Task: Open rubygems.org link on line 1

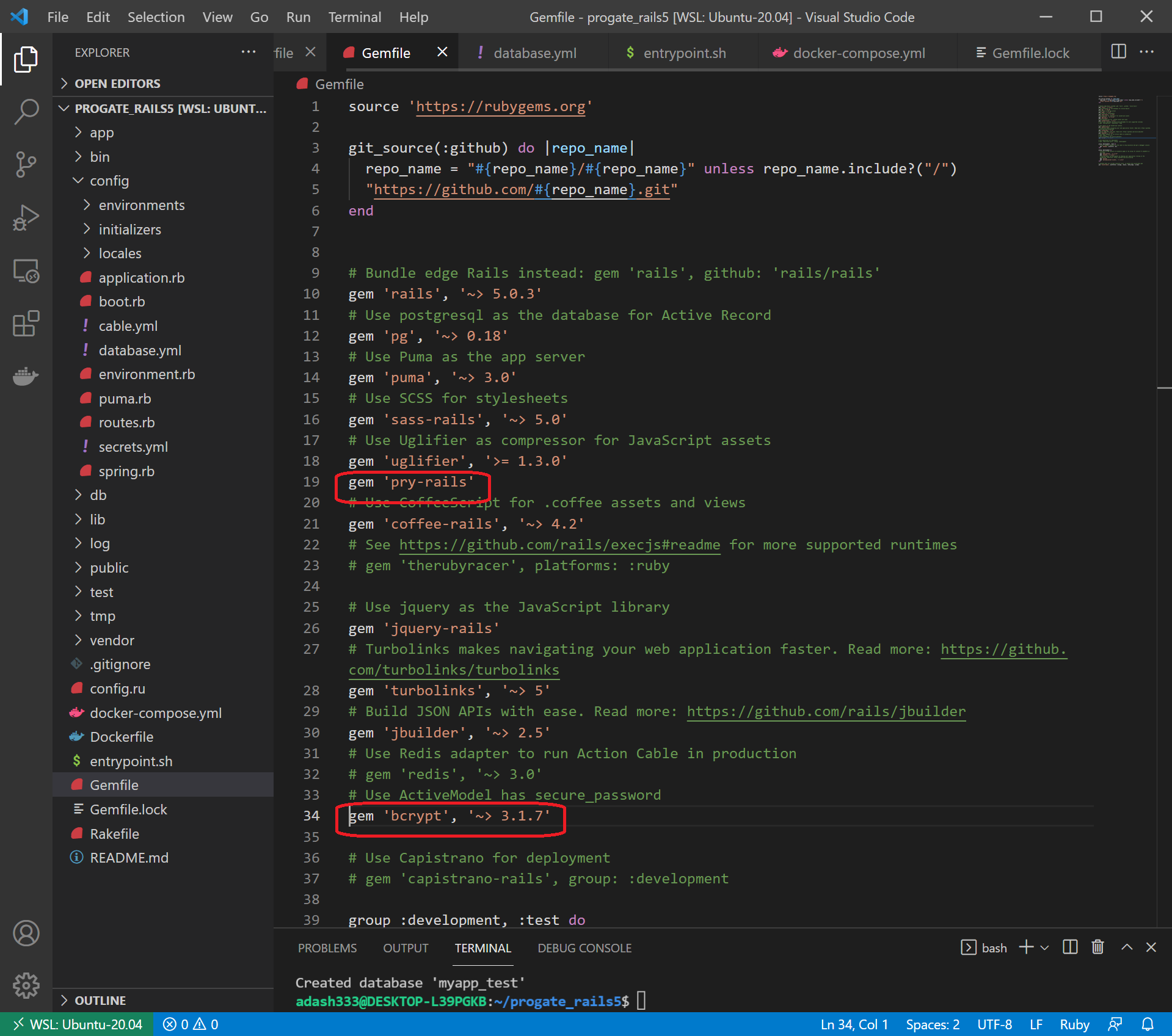Action: tap(501, 107)
